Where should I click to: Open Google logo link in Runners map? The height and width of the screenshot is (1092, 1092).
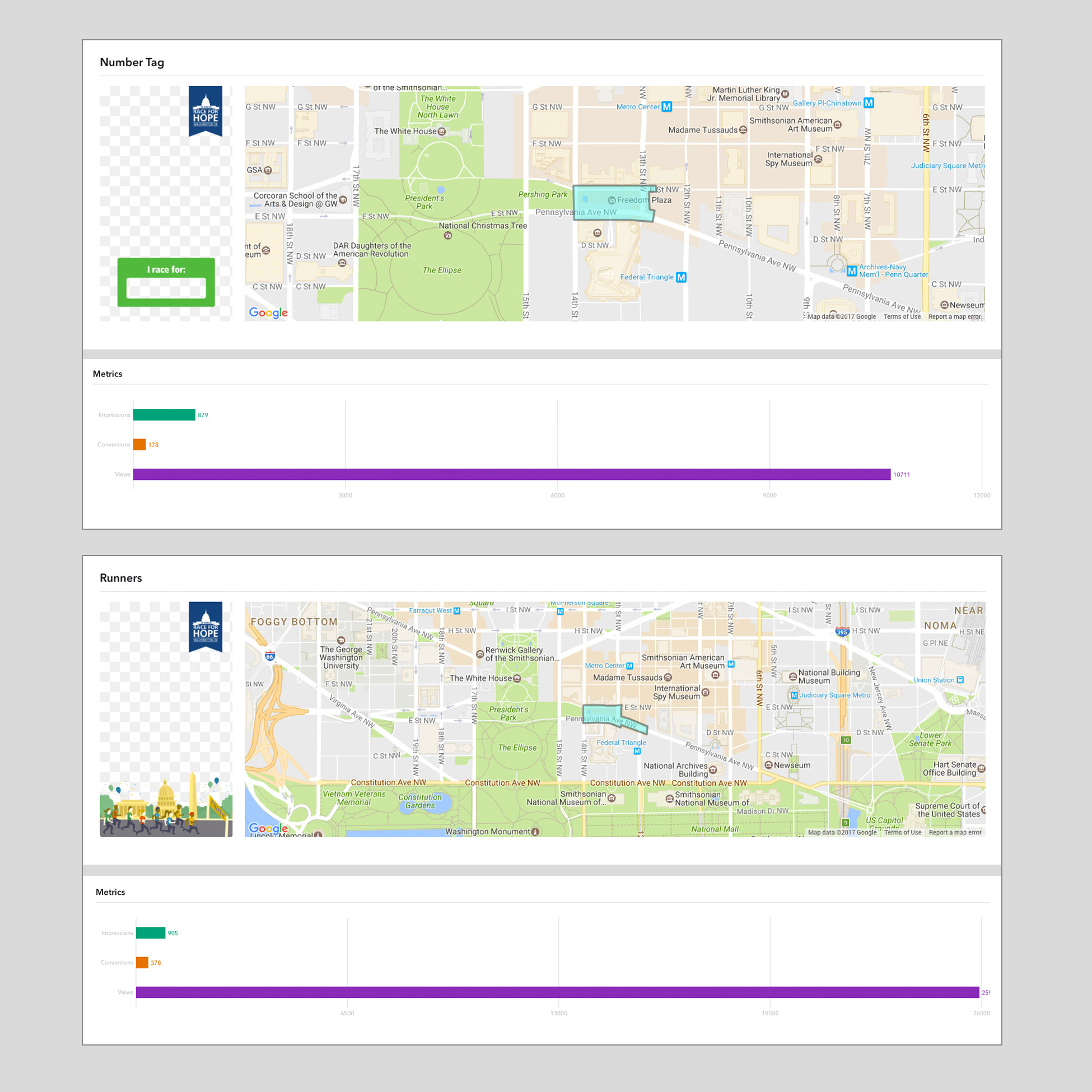(268, 828)
